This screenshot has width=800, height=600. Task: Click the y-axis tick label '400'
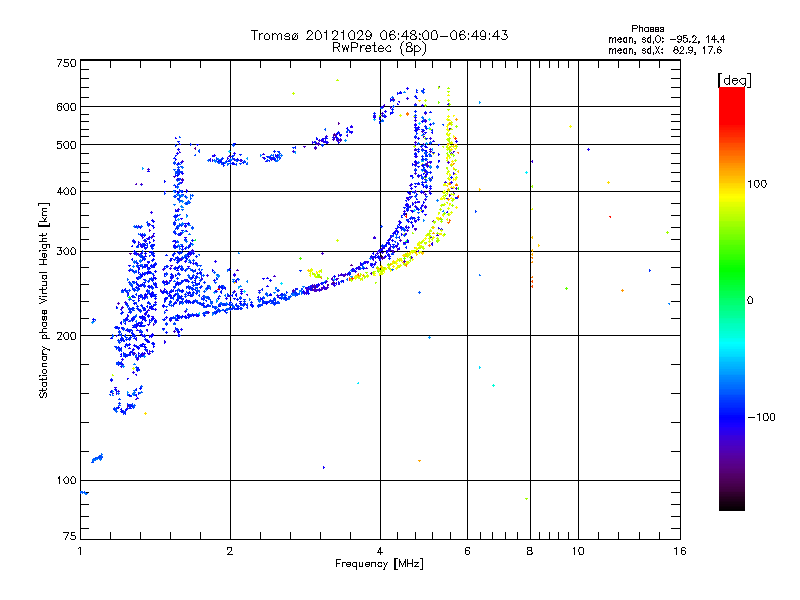66,191
